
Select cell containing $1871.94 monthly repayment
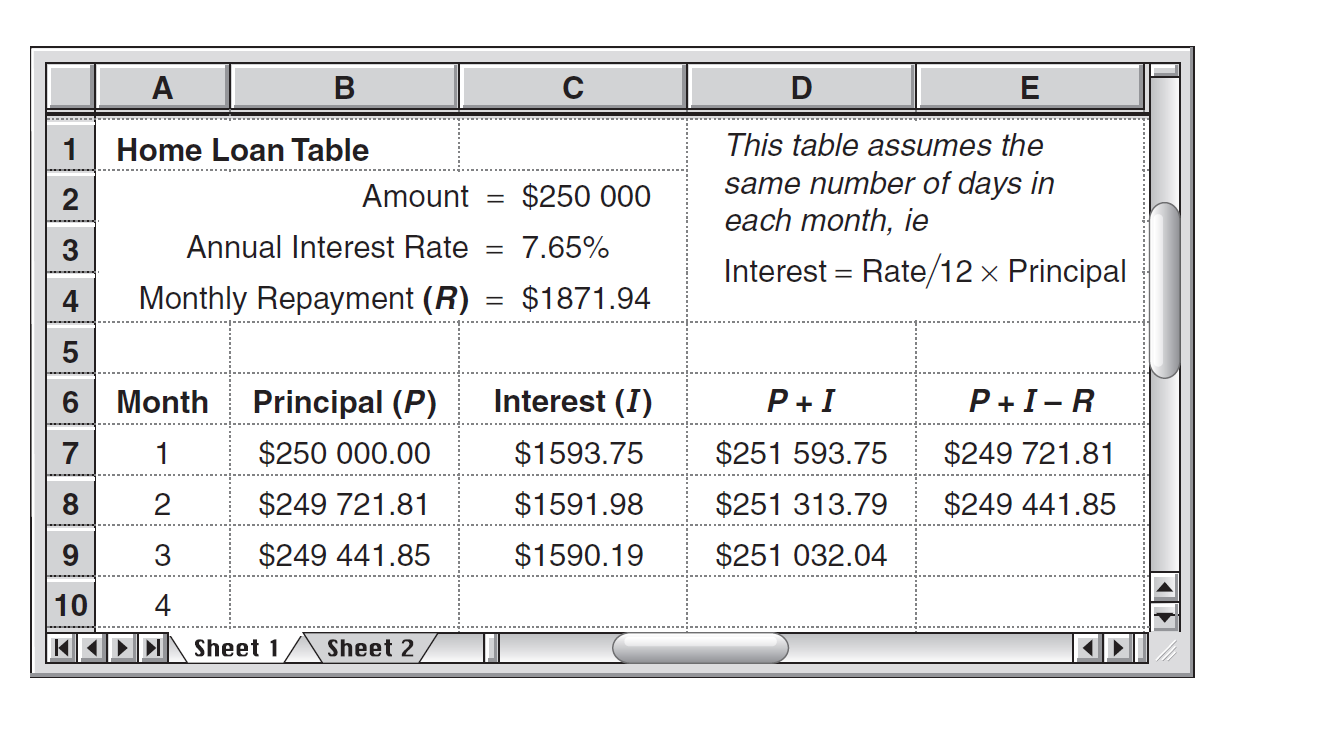[x=572, y=298]
